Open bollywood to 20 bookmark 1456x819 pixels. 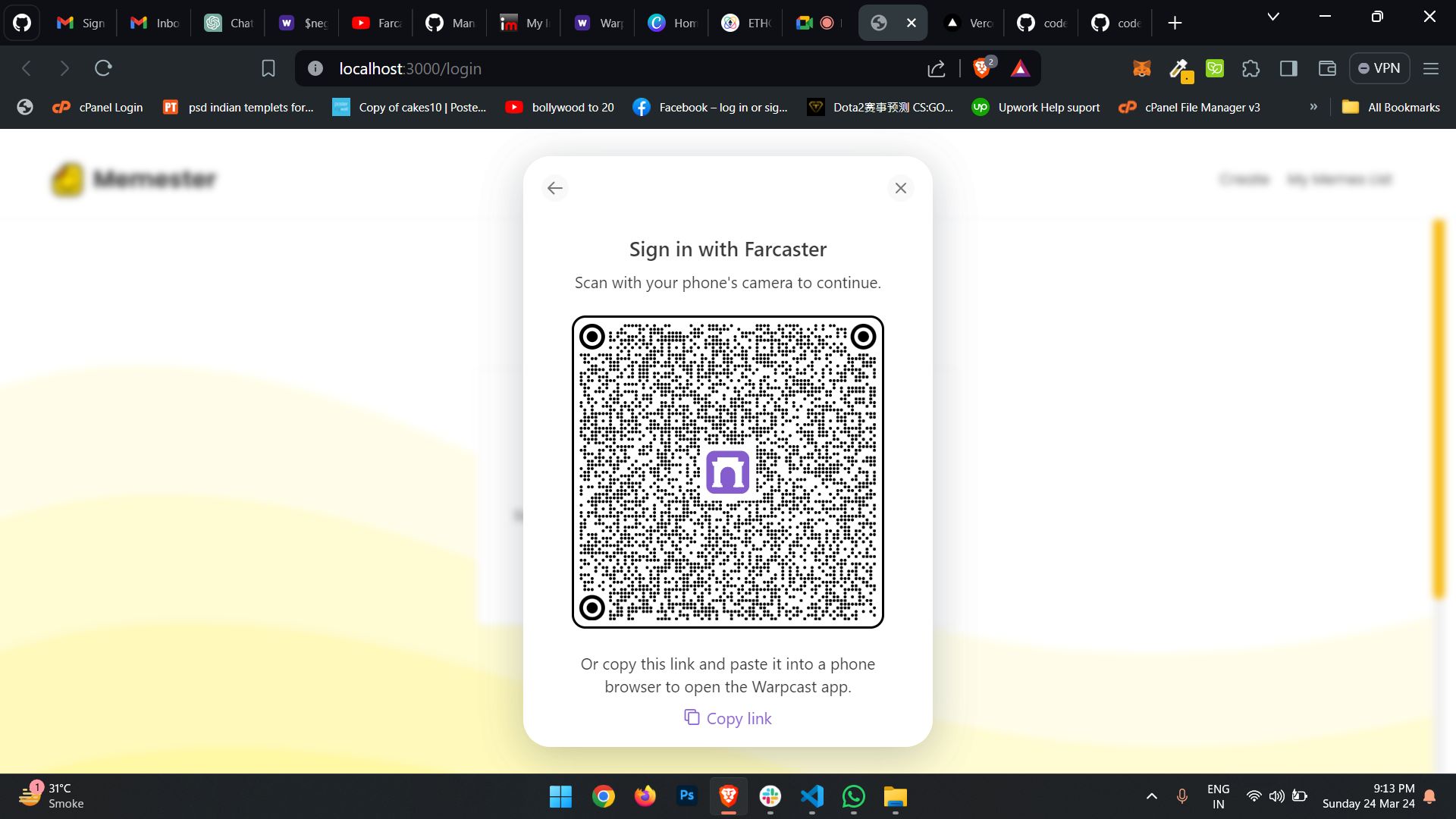(x=560, y=108)
